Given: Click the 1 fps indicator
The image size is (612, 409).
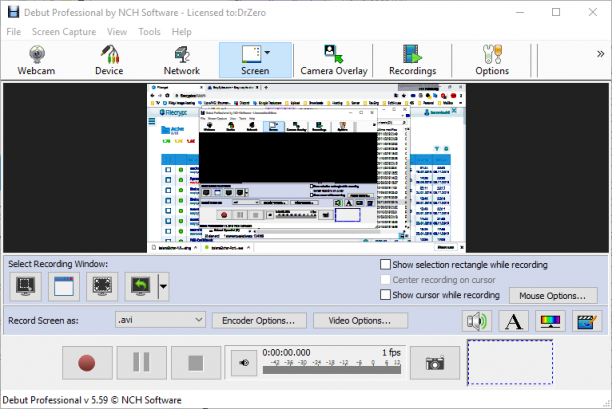Looking at the screenshot, I should click(391, 352).
